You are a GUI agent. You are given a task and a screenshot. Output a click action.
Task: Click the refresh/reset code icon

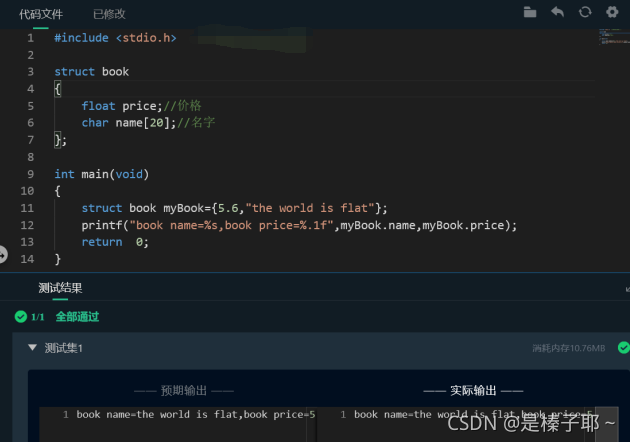(x=585, y=12)
